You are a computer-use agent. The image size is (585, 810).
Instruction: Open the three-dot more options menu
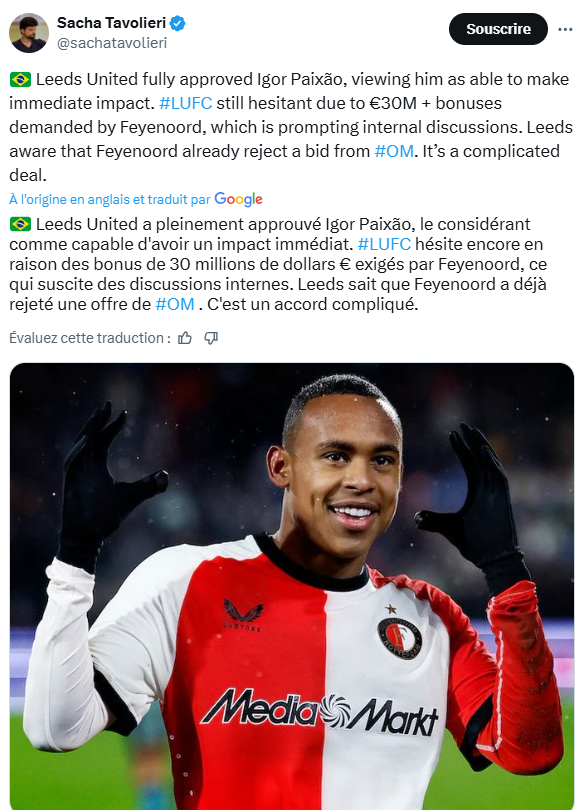[565, 29]
